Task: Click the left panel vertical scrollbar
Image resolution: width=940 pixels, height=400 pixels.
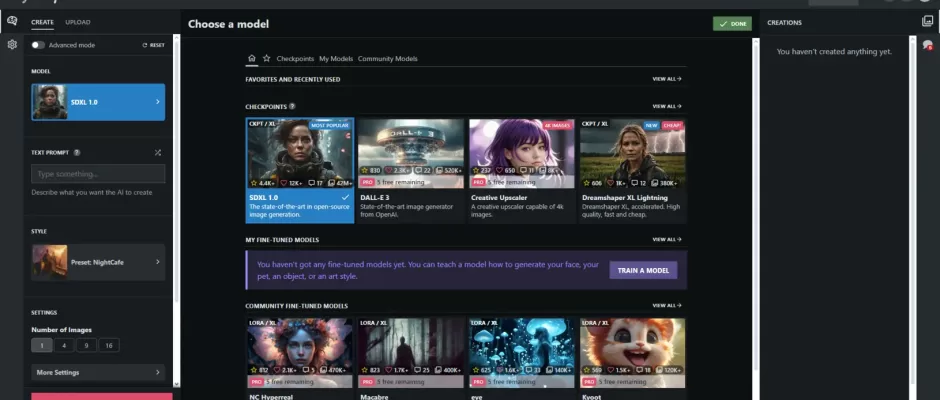Action: point(176,210)
